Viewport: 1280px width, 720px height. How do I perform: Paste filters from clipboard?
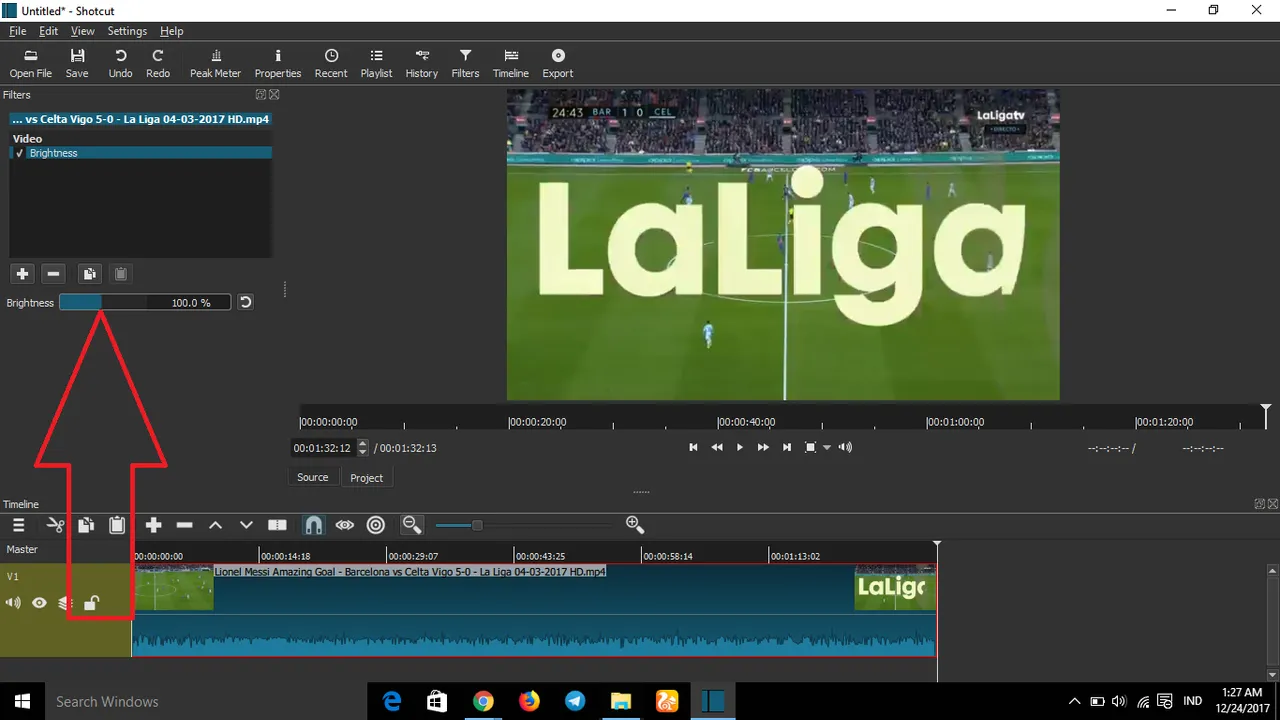[x=120, y=274]
